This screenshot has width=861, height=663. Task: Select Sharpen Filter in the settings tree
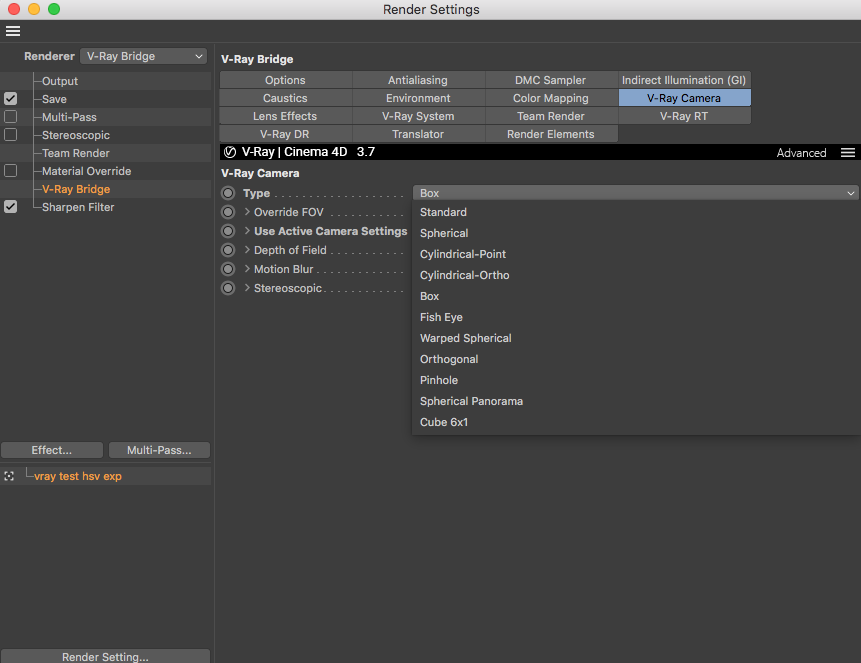(78, 207)
